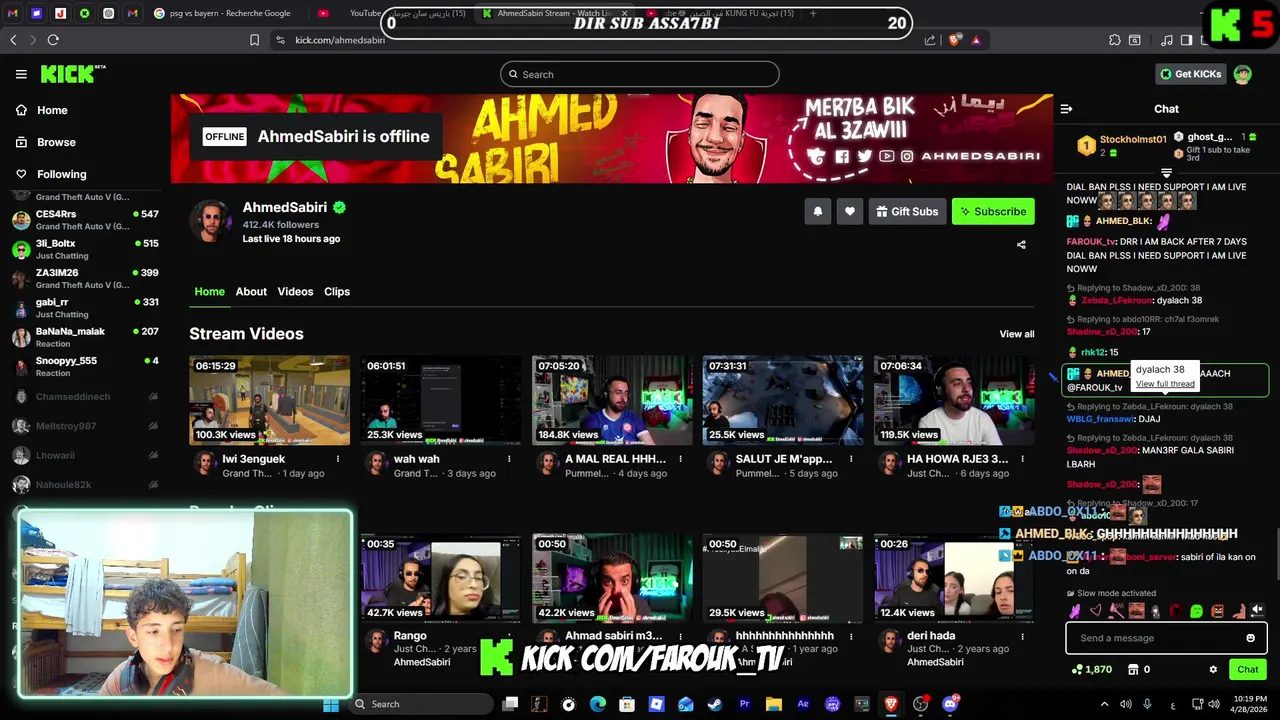
Task: Open Premiere Pro from the taskbar
Action: (744, 704)
